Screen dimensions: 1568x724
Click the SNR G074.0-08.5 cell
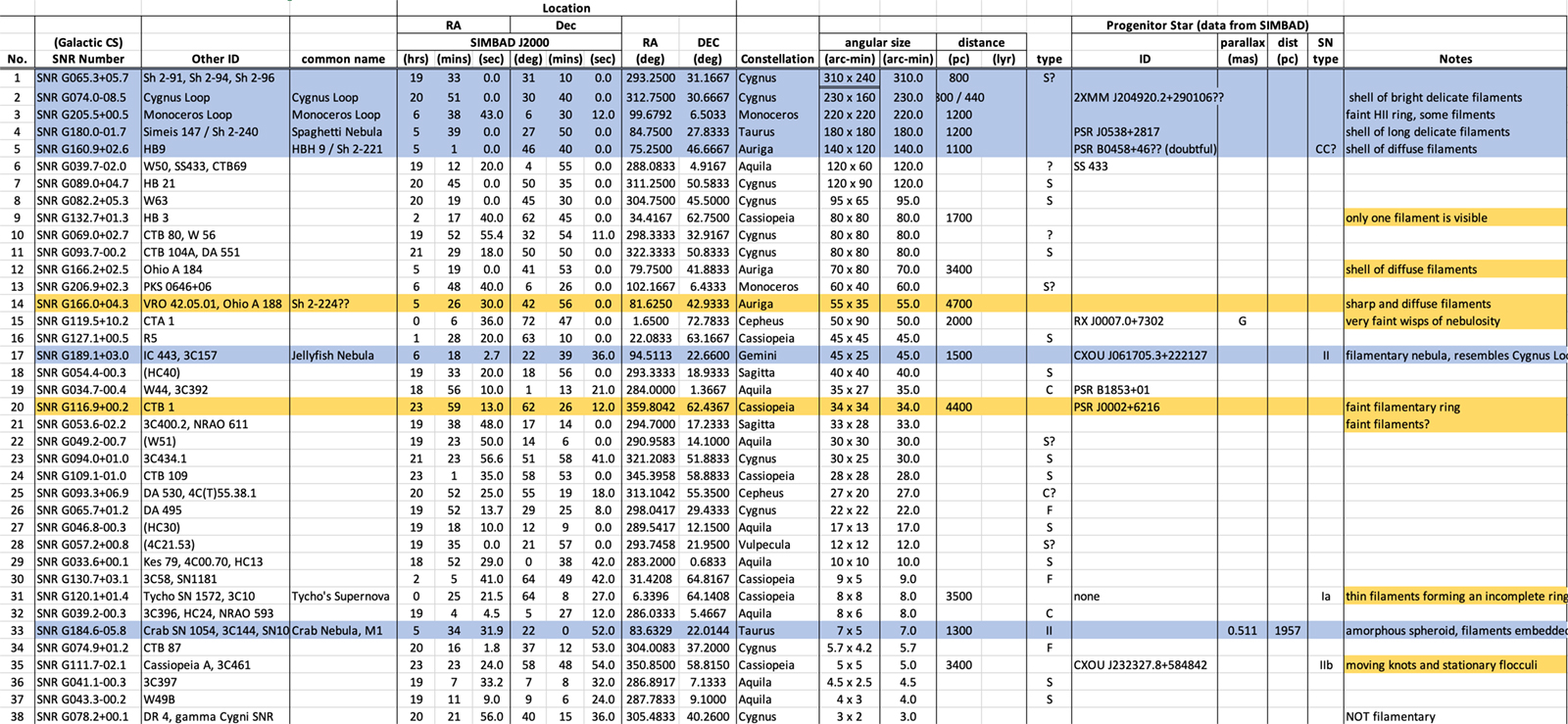88,97
